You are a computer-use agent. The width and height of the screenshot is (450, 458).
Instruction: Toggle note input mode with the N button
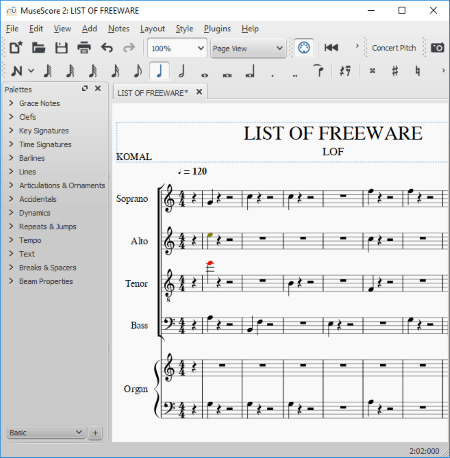click(17, 71)
